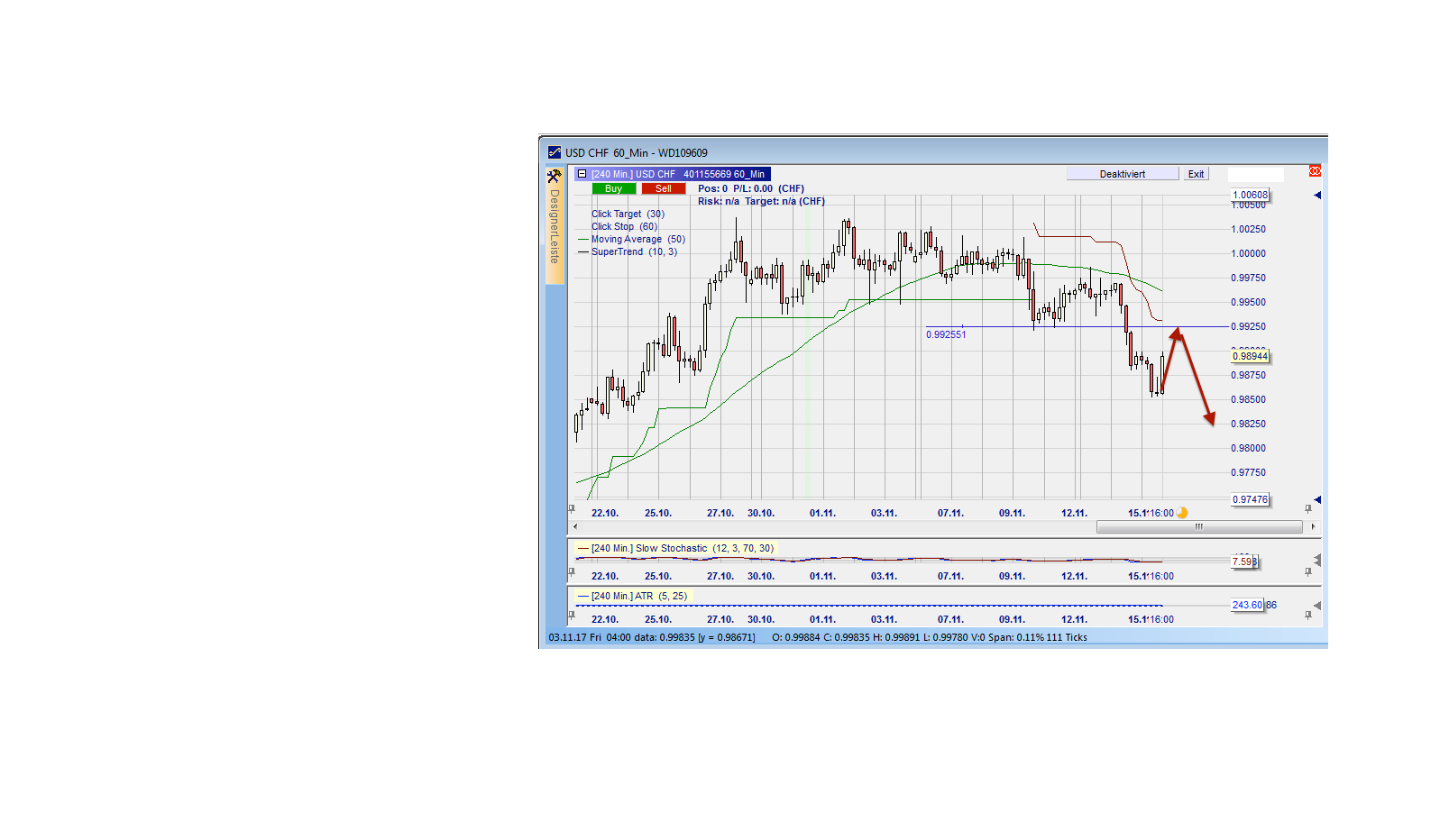The width and height of the screenshot is (1449, 840).
Task: Select the [240 Min.] Slow Stochastic legend label
Action: (x=681, y=548)
